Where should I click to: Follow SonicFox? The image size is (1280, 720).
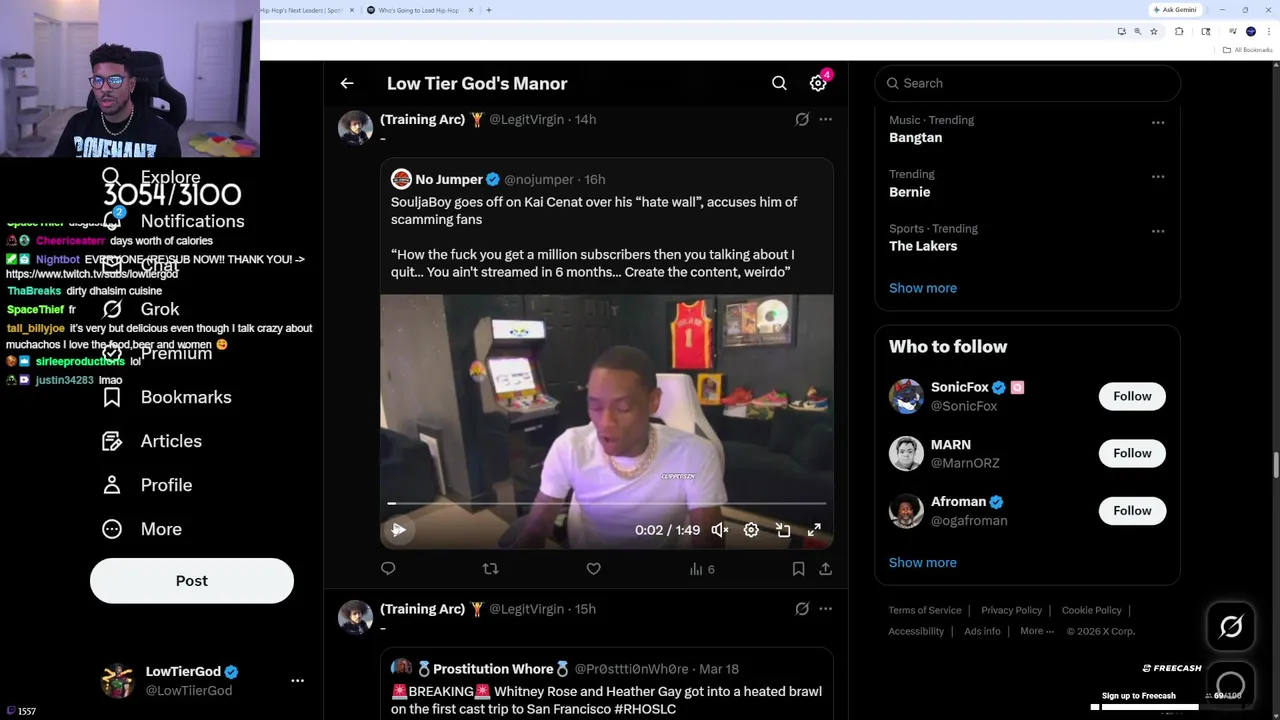pyautogui.click(x=1132, y=396)
